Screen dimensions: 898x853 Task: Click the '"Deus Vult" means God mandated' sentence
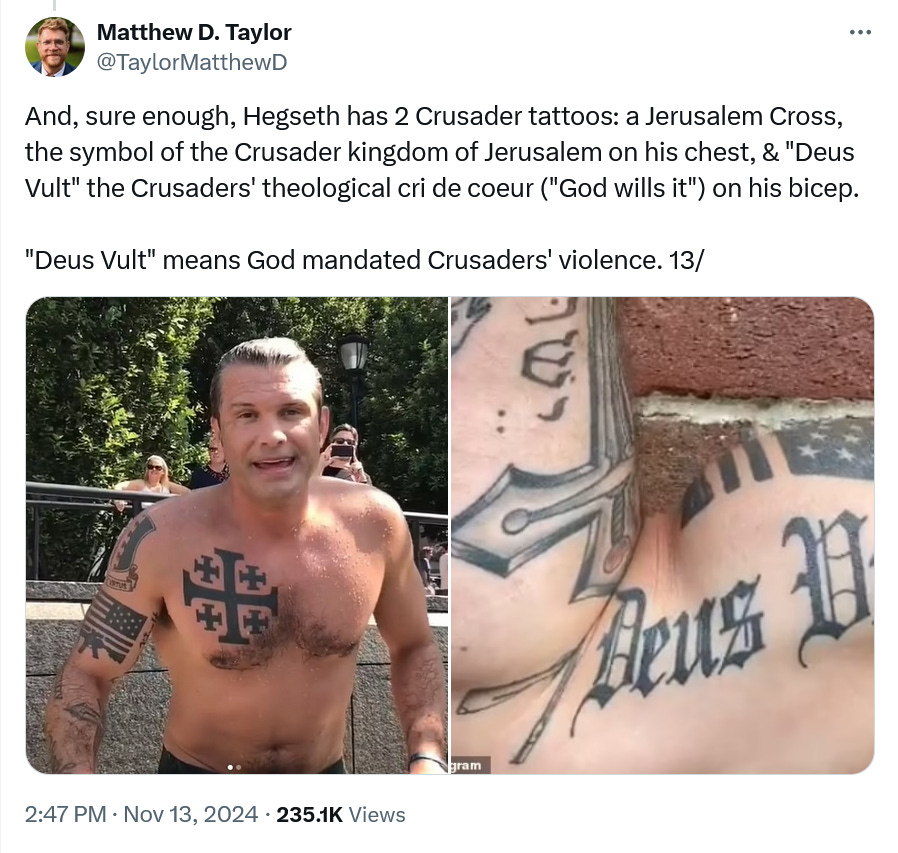click(x=363, y=260)
